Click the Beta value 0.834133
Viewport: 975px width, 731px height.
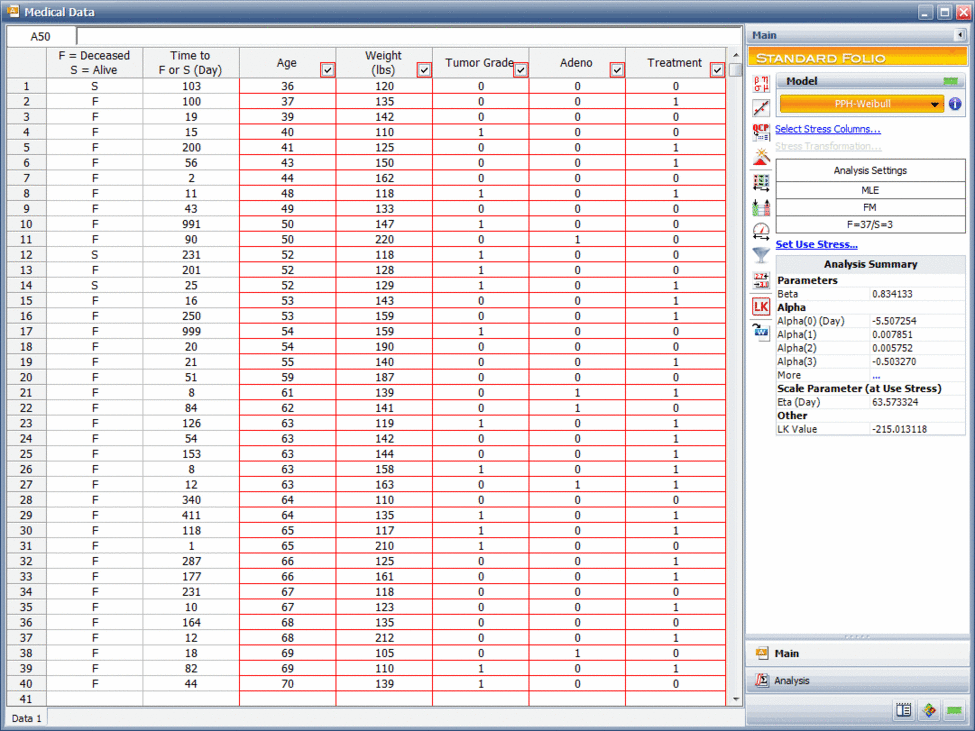tap(892, 294)
